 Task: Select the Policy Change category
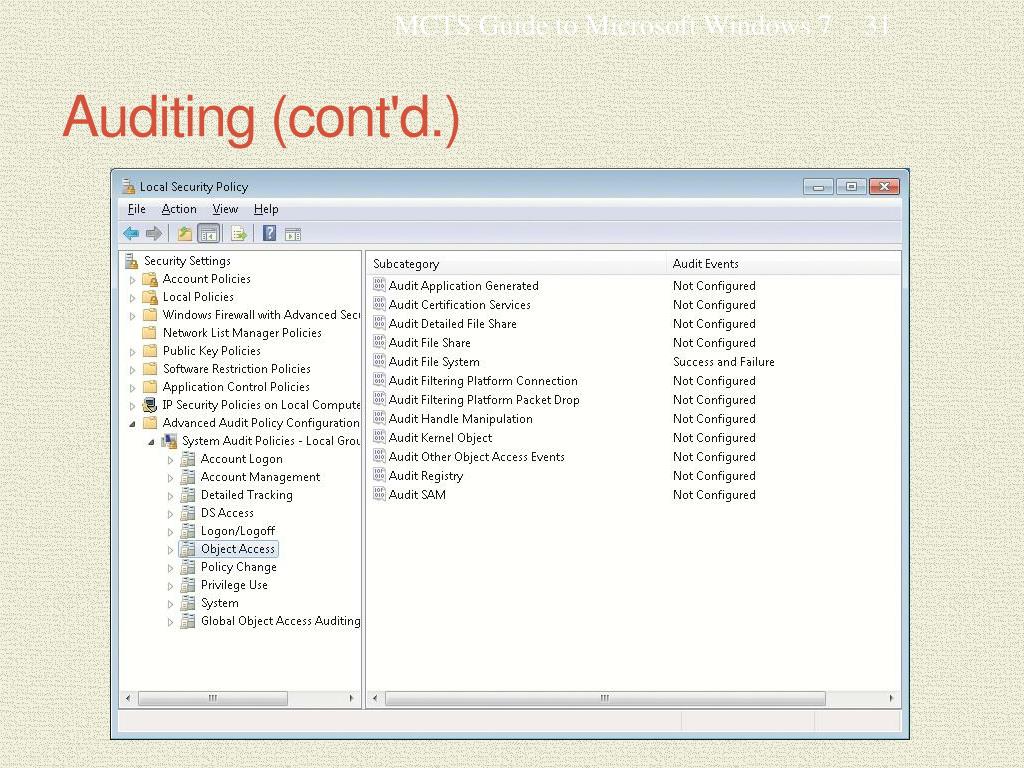coord(238,567)
